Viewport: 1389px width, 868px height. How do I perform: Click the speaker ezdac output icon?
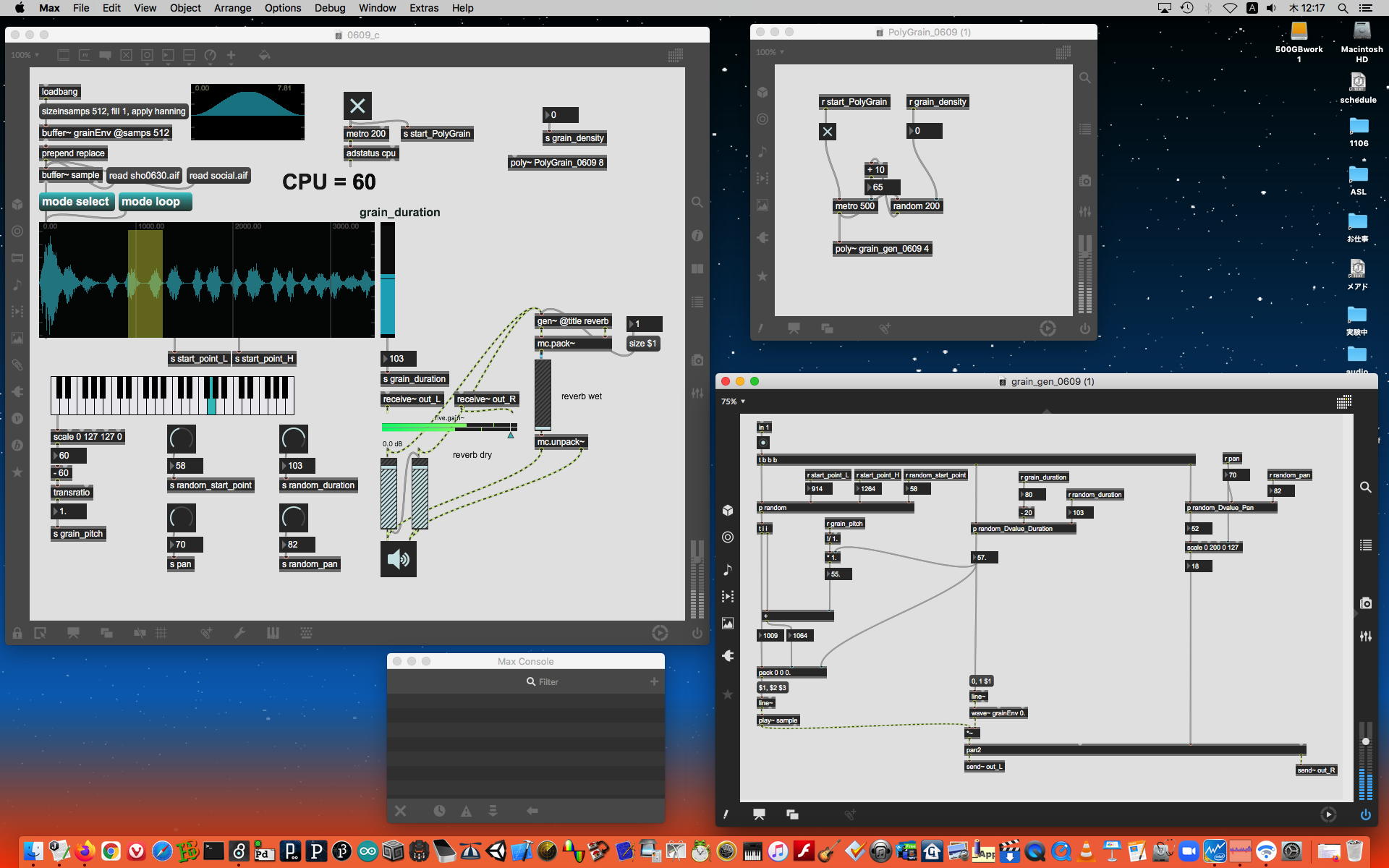click(398, 559)
